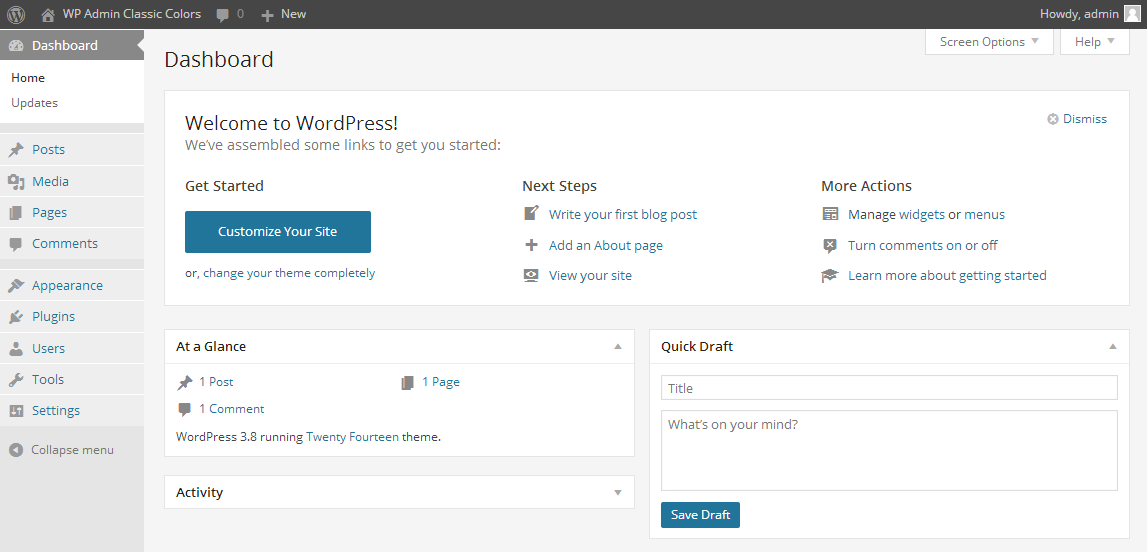This screenshot has width=1147, height=552.
Task: Click the Dashboard page heading
Action: 219,59
